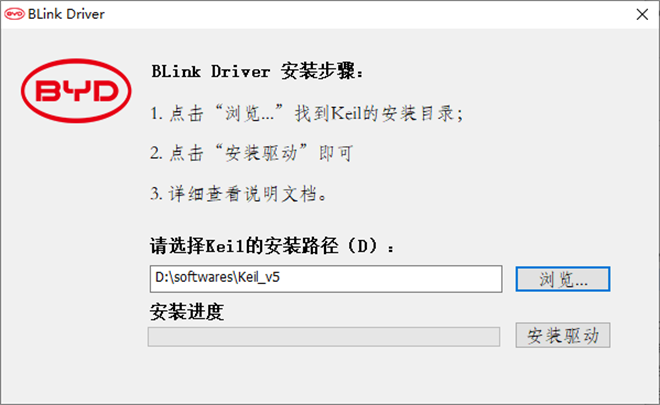Click the empty installation progress bar

(x=324, y=337)
